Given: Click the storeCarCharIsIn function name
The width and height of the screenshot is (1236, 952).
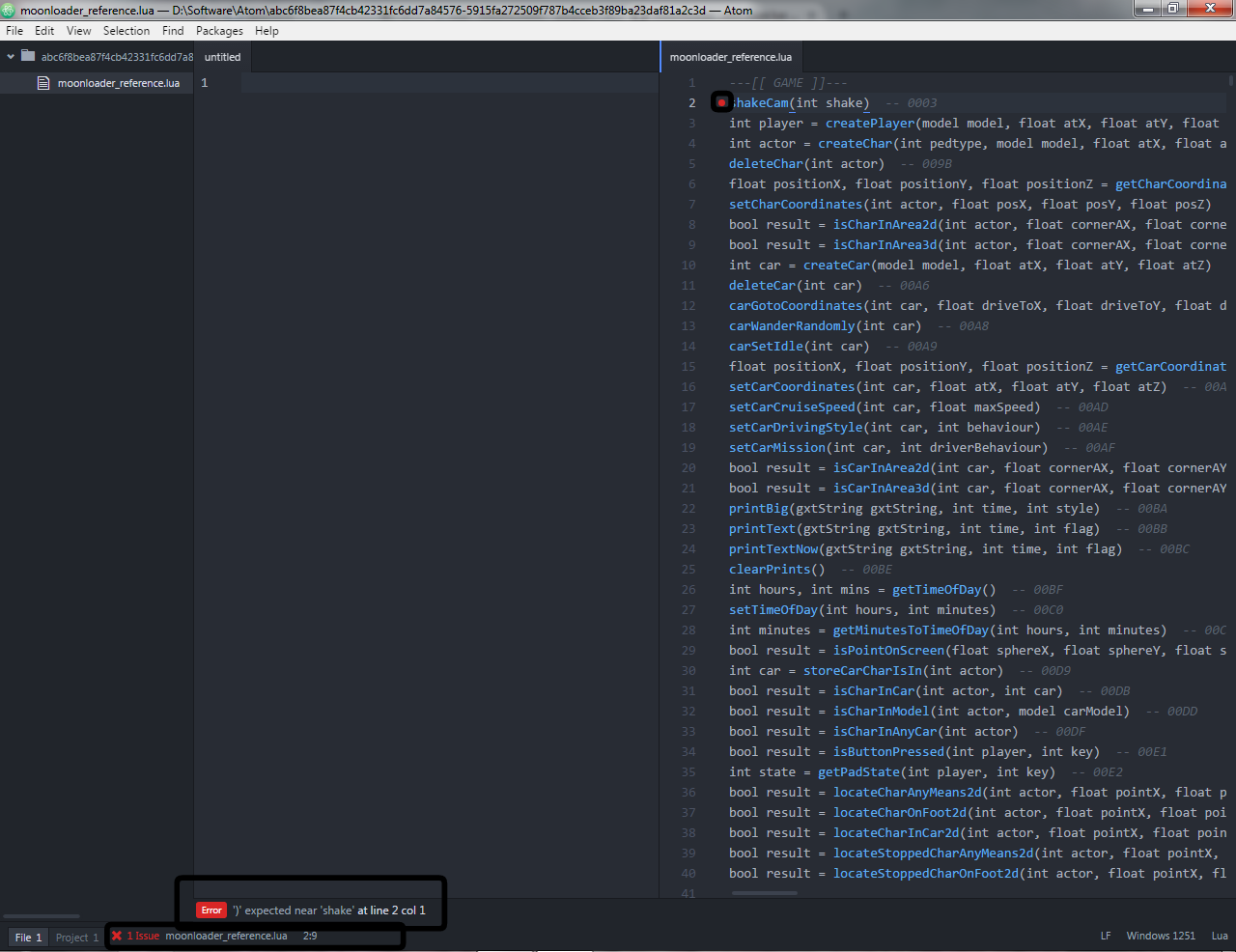Looking at the screenshot, I should [862, 671].
